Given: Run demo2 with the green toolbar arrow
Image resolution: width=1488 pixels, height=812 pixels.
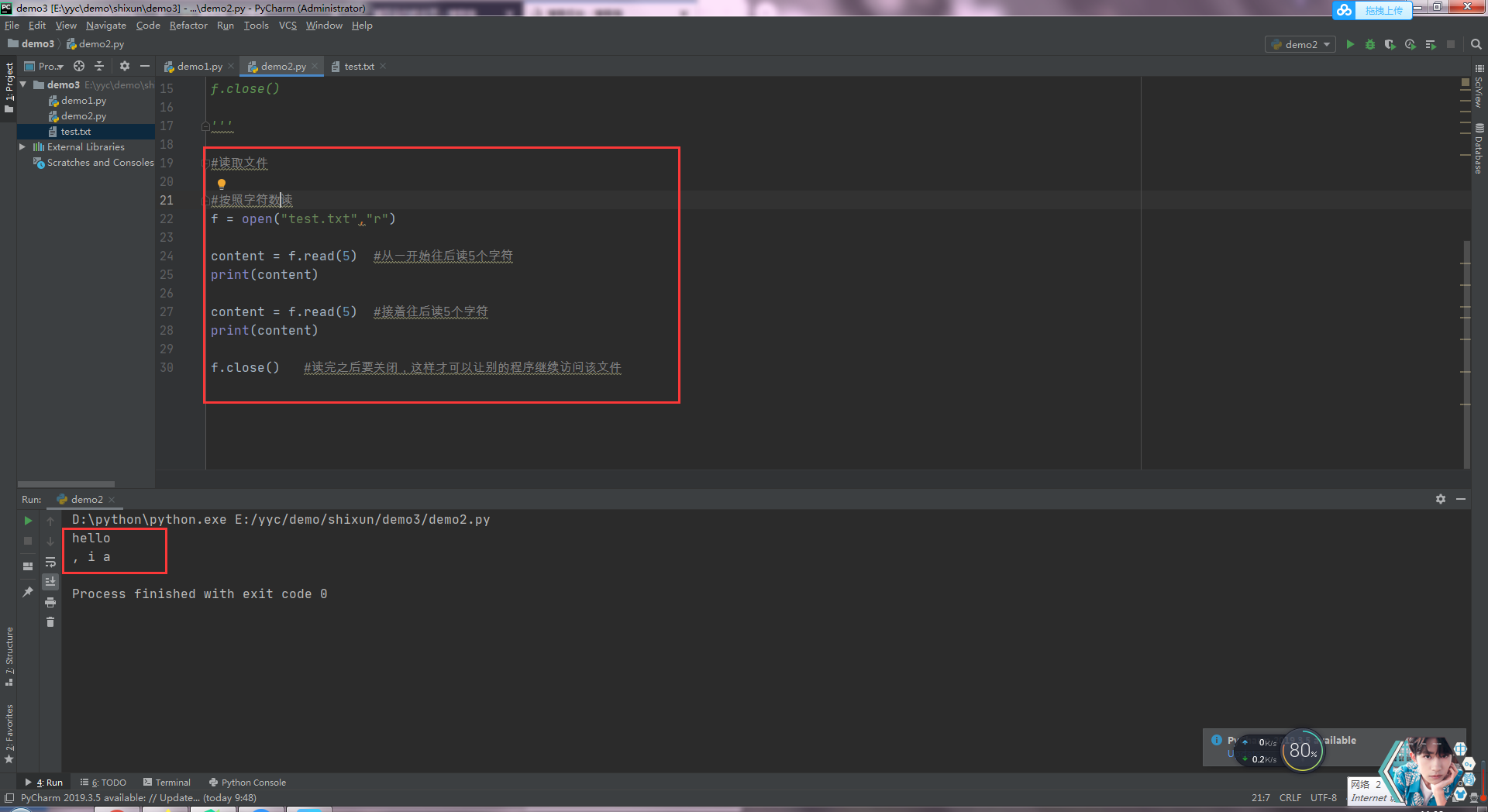Looking at the screenshot, I should (1350, 44).
